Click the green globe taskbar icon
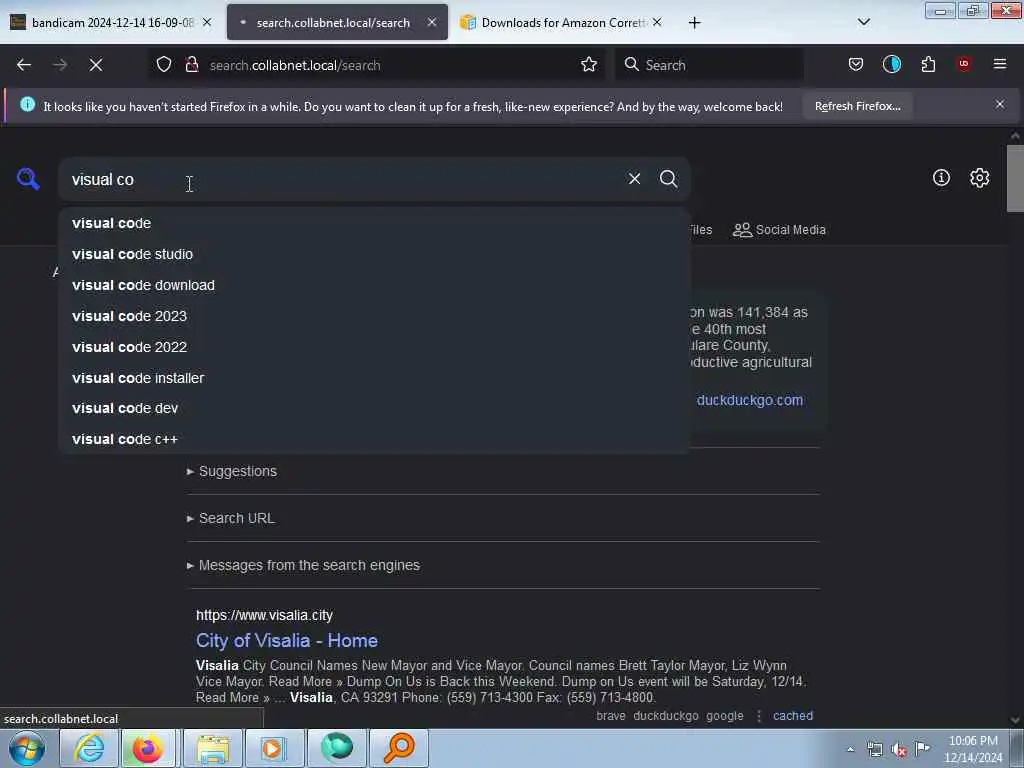 pos(337,748)
